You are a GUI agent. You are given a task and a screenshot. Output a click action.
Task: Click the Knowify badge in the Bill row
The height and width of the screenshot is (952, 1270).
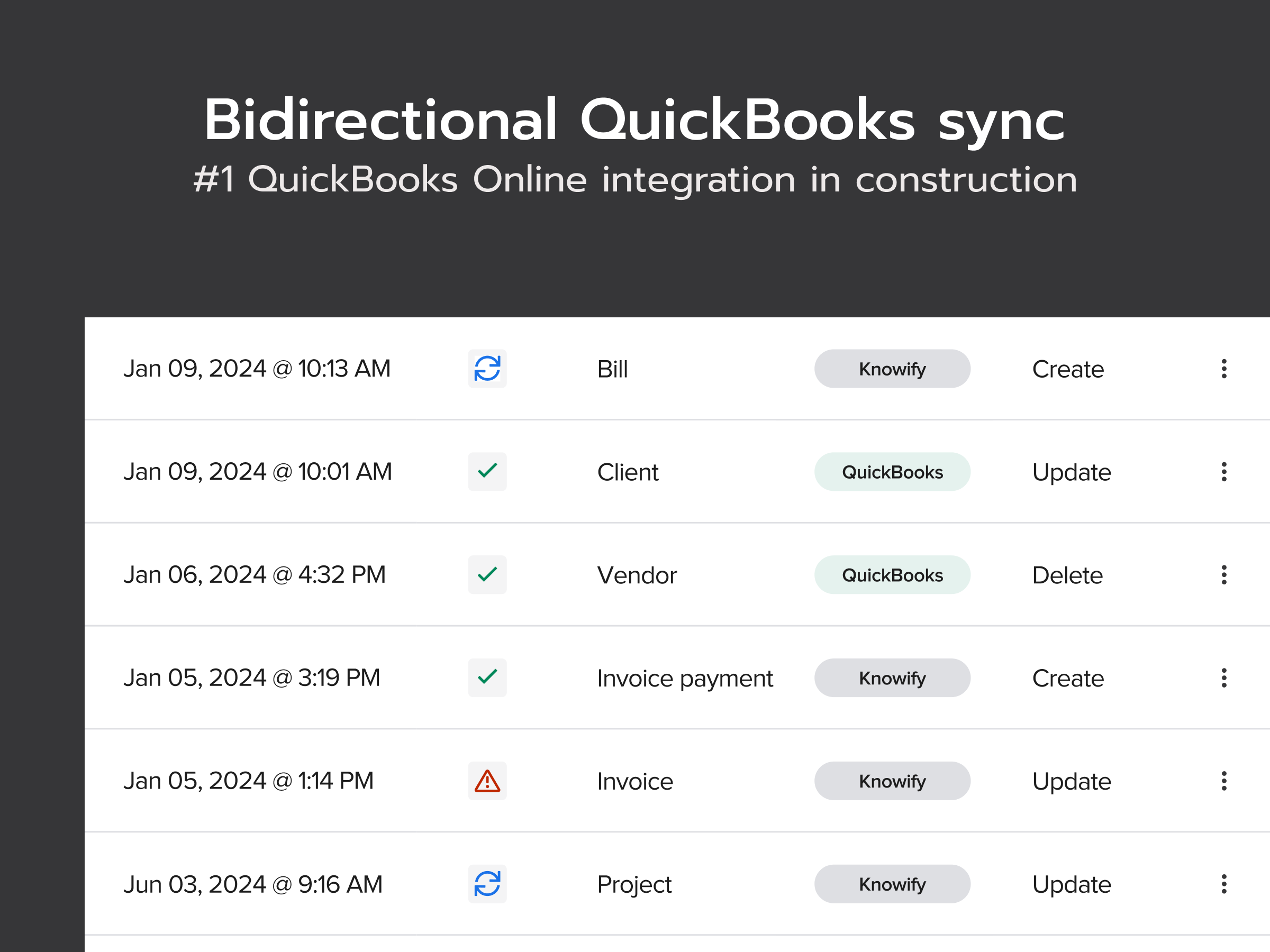[x=892, y=369]
